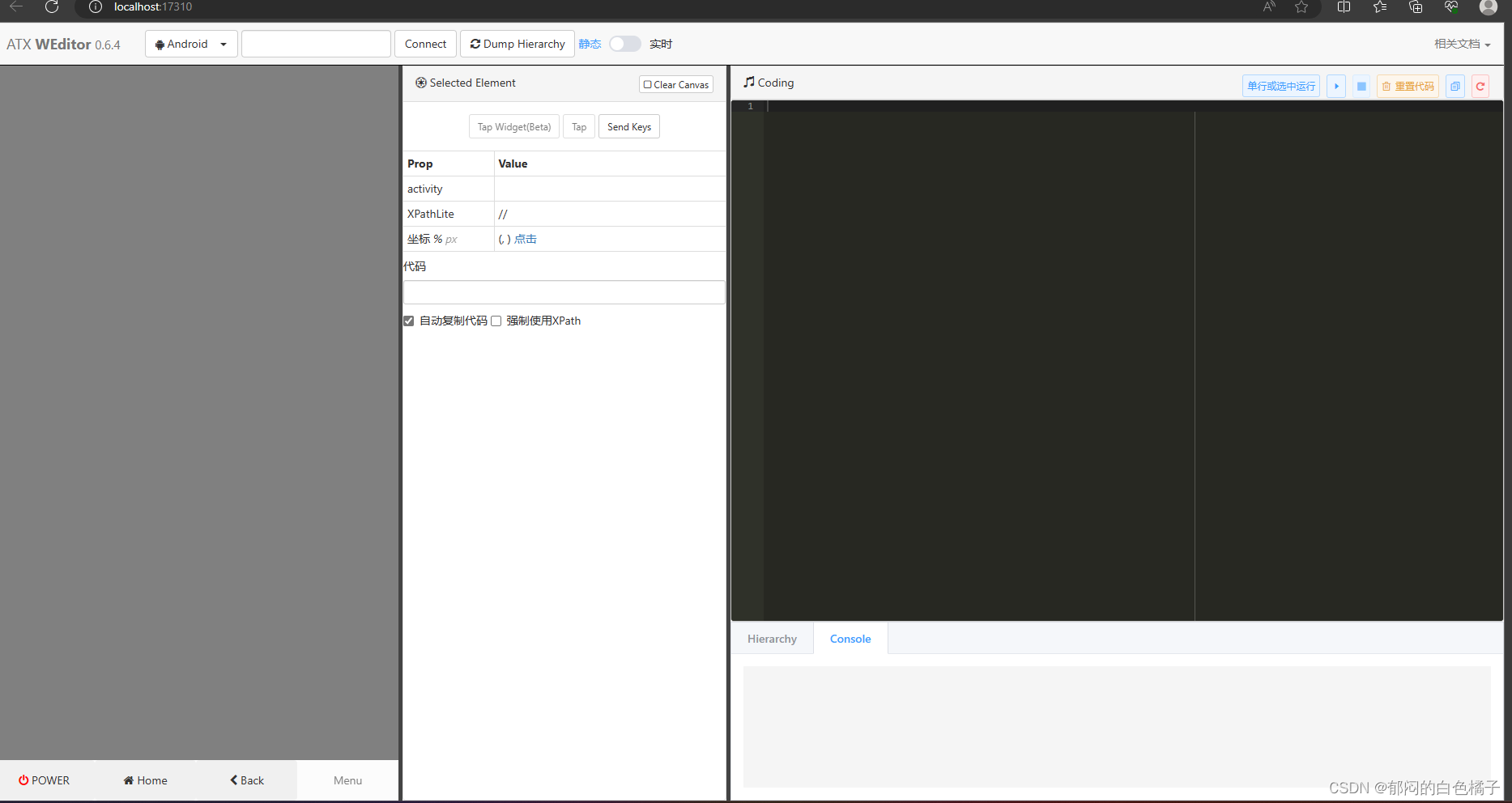Image resolution: width=1512 pixels, height=803 pixels.
Task: Open the Android platform dropdown
Action: 190,44
